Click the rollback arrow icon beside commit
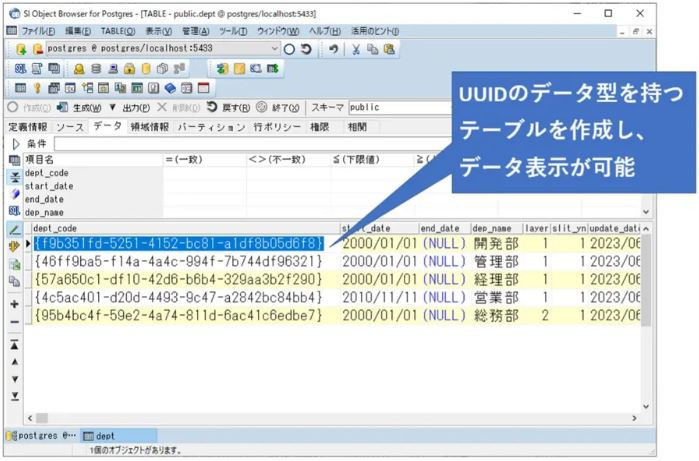The width and height of the screenshot is (699, 461). (306, 49)
